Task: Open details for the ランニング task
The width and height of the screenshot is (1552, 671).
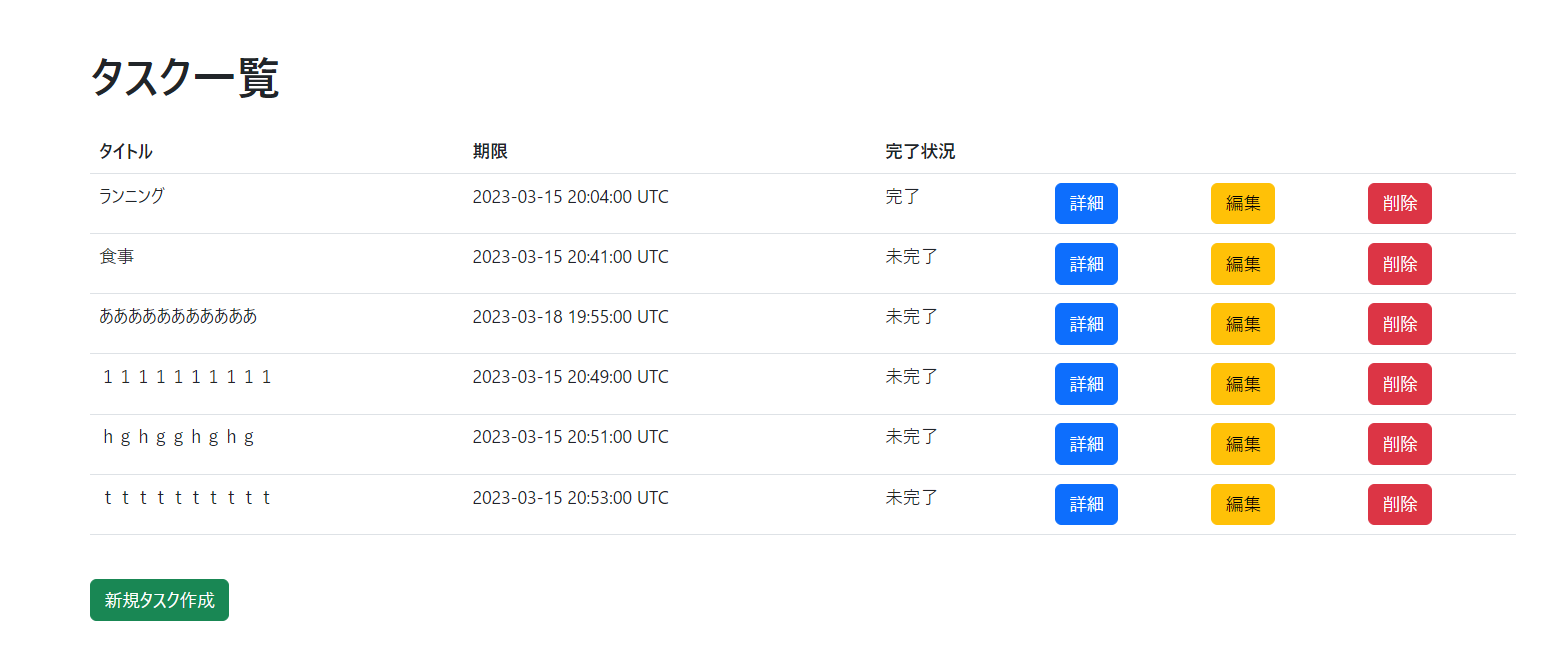Action: coord(1086,203)
